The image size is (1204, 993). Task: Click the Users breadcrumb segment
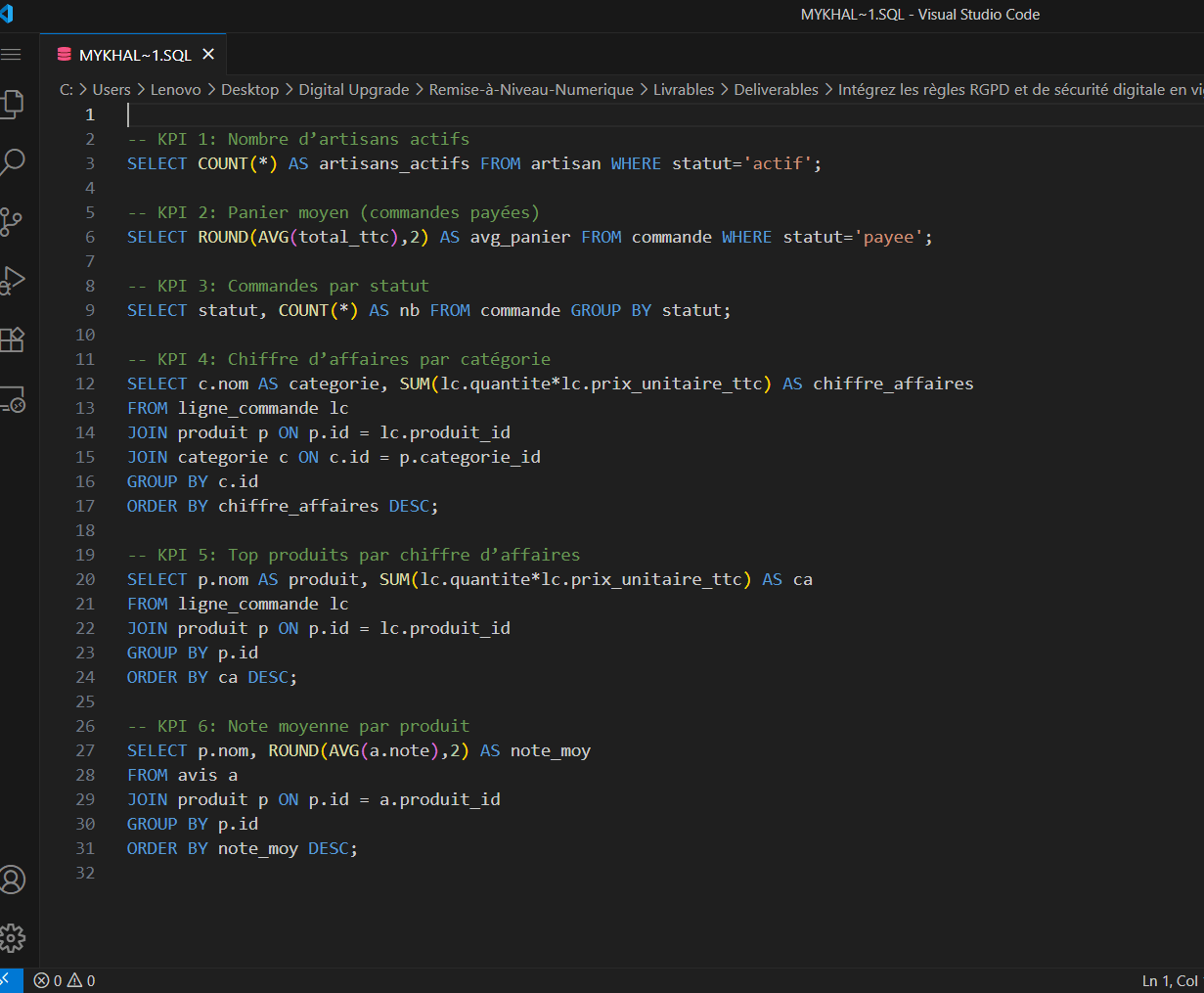pos(111,89)
